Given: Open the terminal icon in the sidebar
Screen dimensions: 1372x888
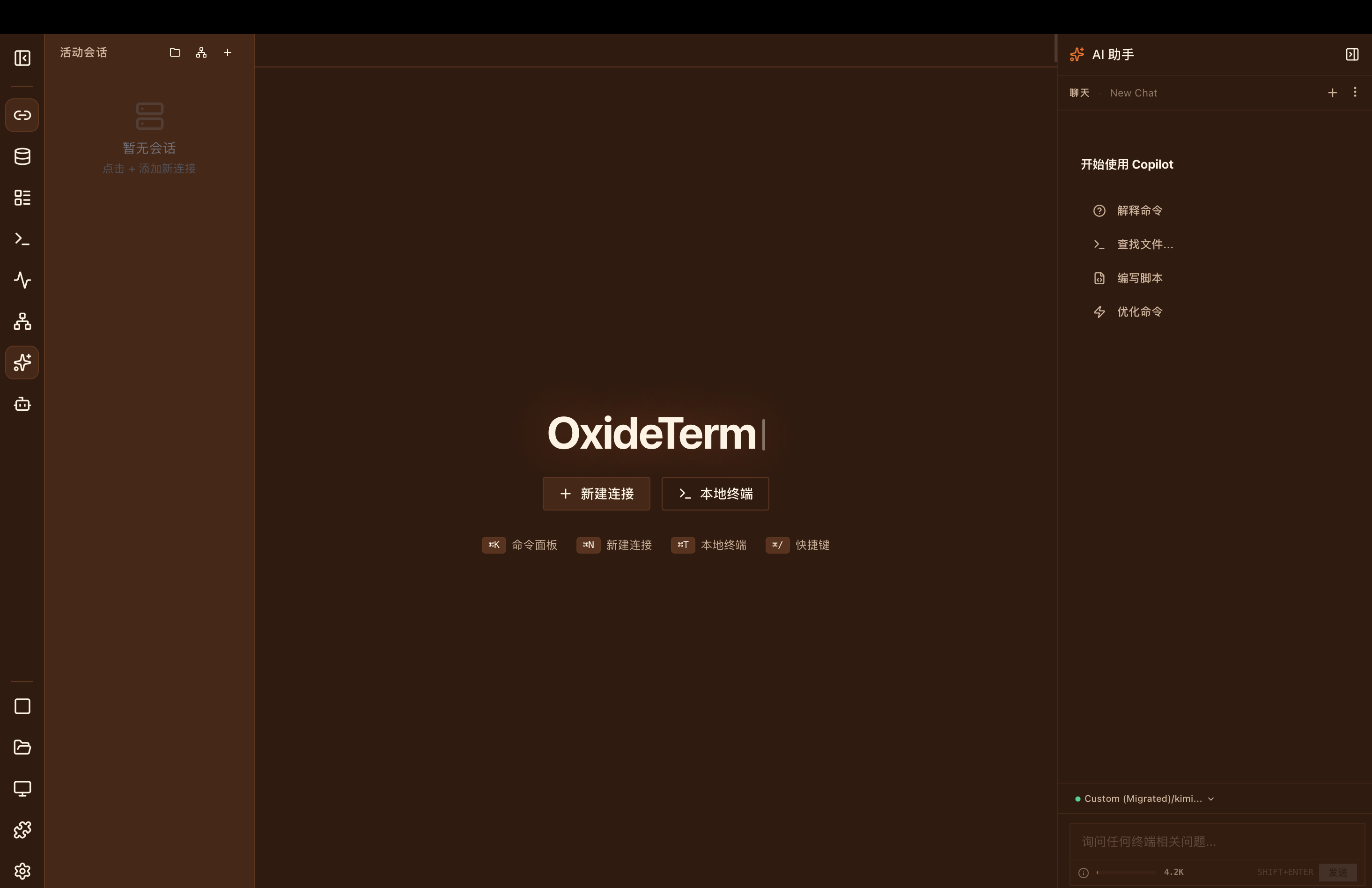Looking at the screenshot, I should 22,239.
